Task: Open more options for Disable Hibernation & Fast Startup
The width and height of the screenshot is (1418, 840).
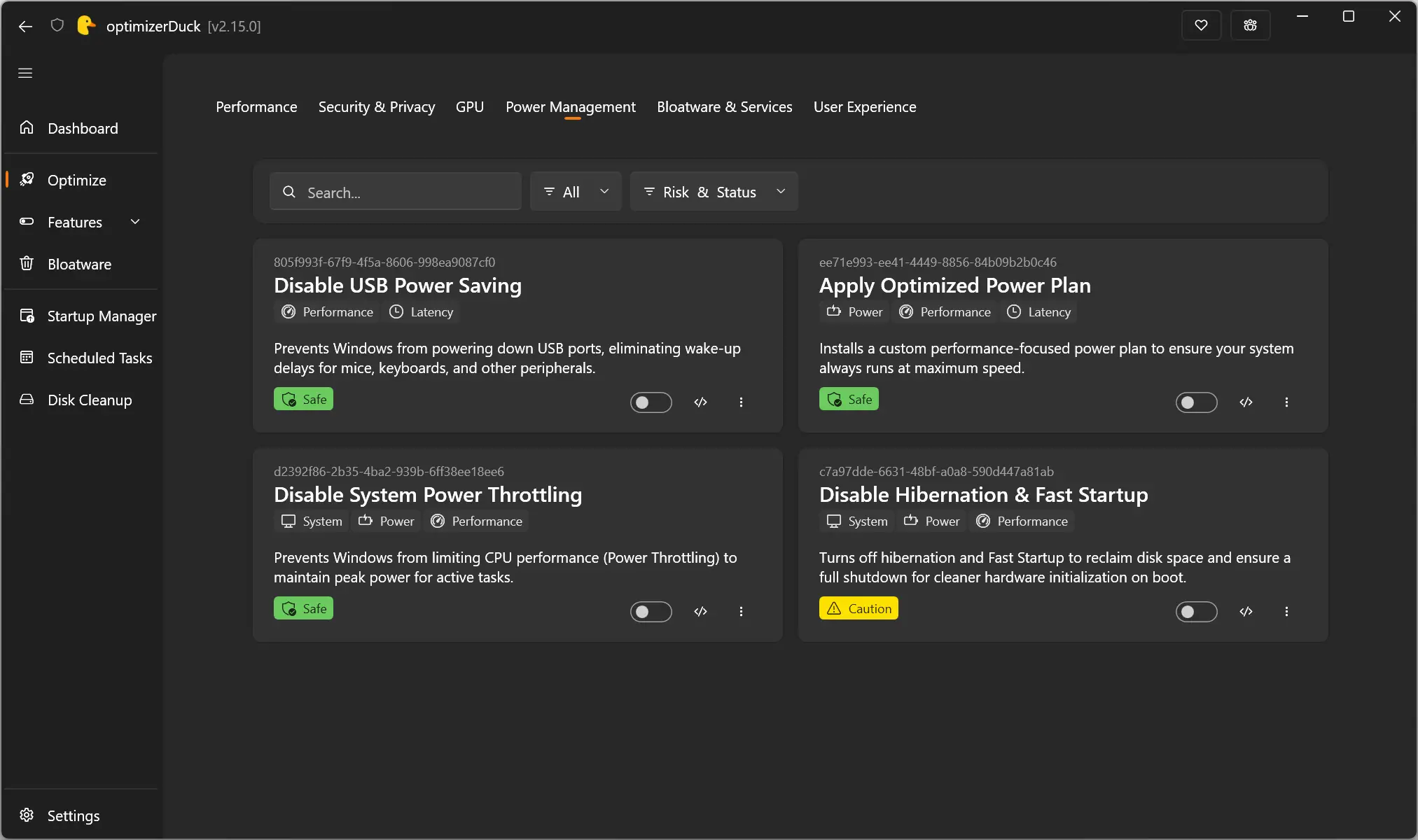Action: 1286,612
